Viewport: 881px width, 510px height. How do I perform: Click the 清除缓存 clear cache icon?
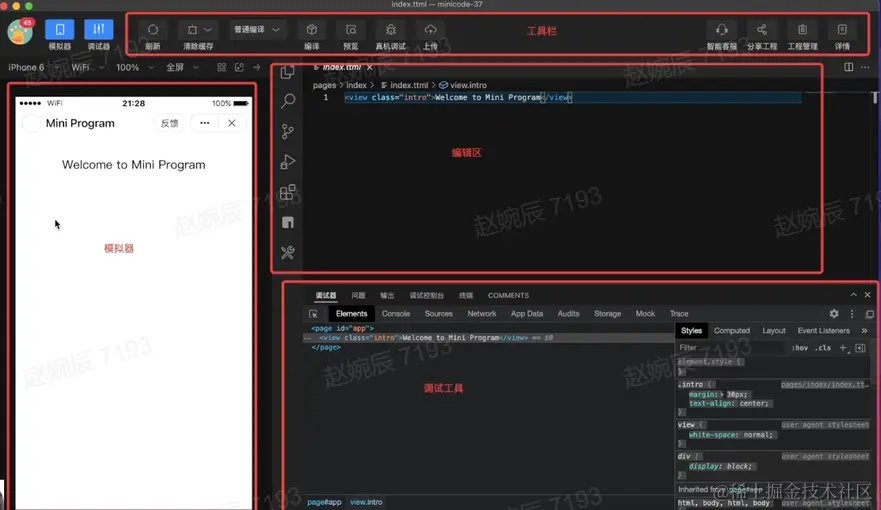coord(192,30)
